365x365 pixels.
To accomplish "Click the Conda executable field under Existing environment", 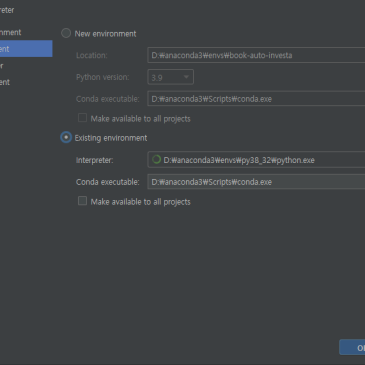I will [256, 182].
